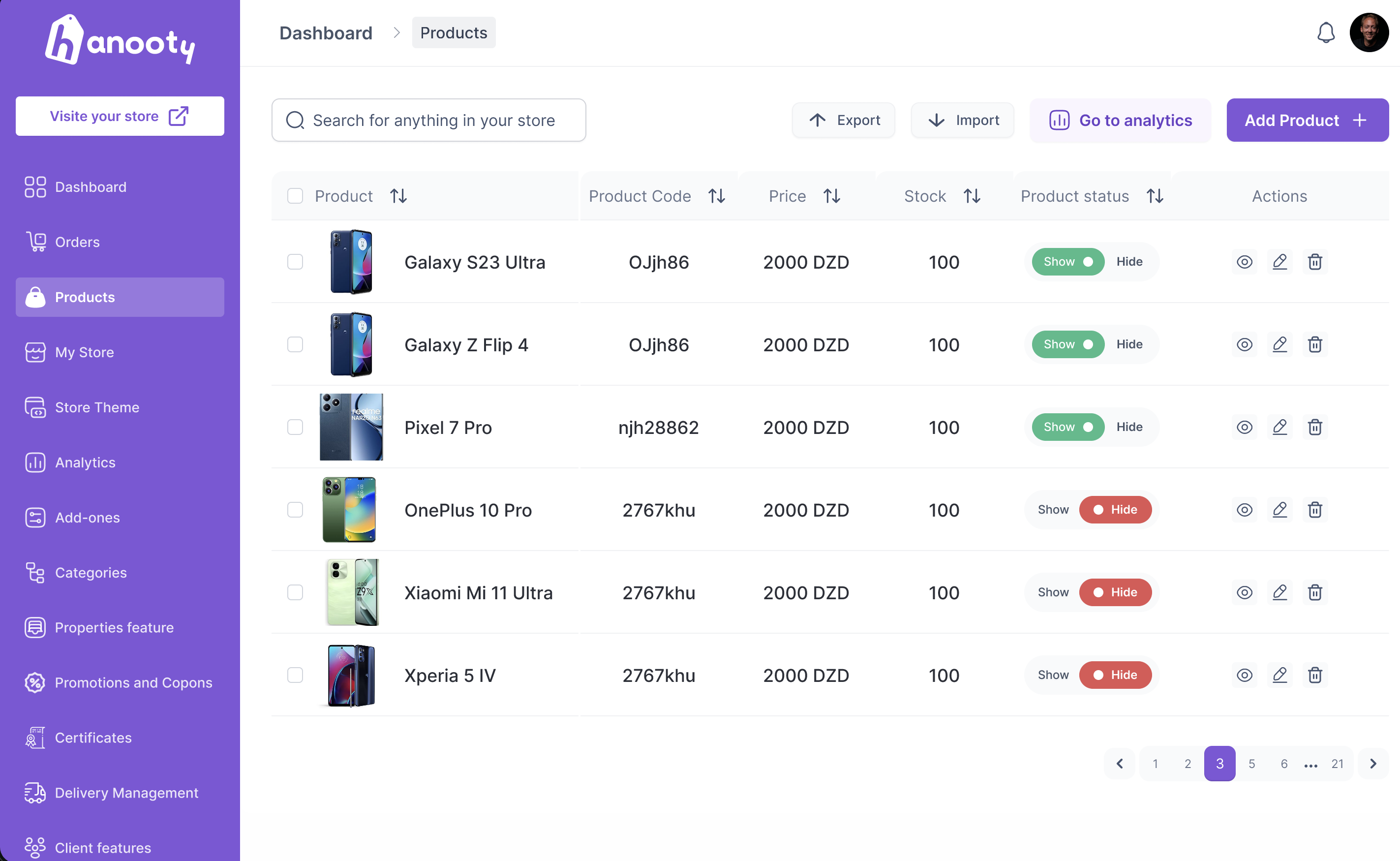Open the Pixel 7 Pro product thumbnail
The height and width of the screenshot is (861, 1400).
(x=351, y=427)
